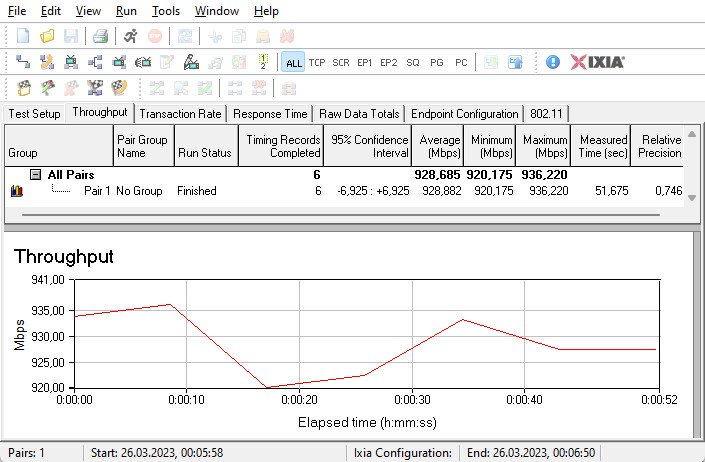Switch to the Transaction Rate tab
Screen dimensions: 705x462
point(180,114)
